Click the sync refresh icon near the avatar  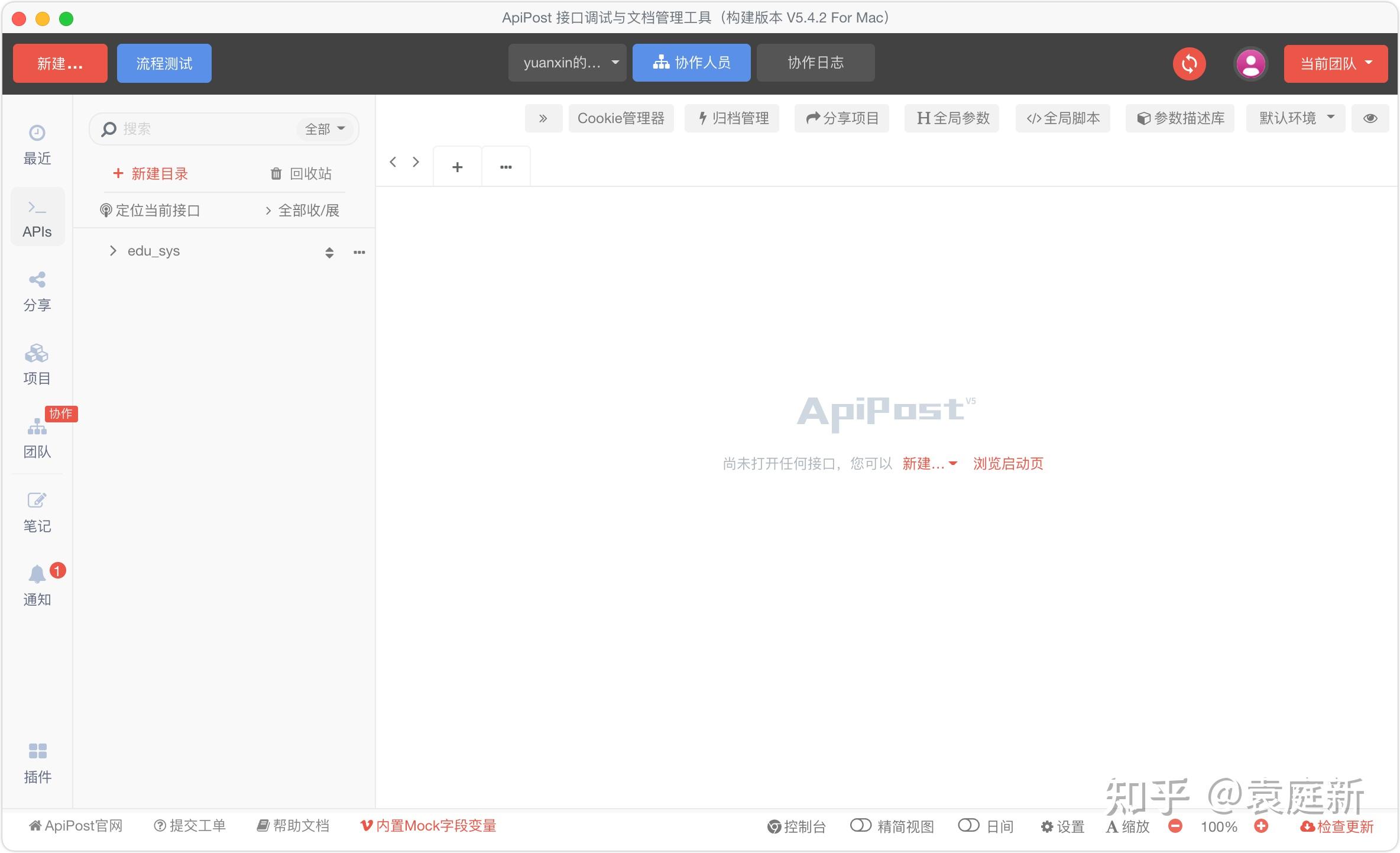[1189, 63]
